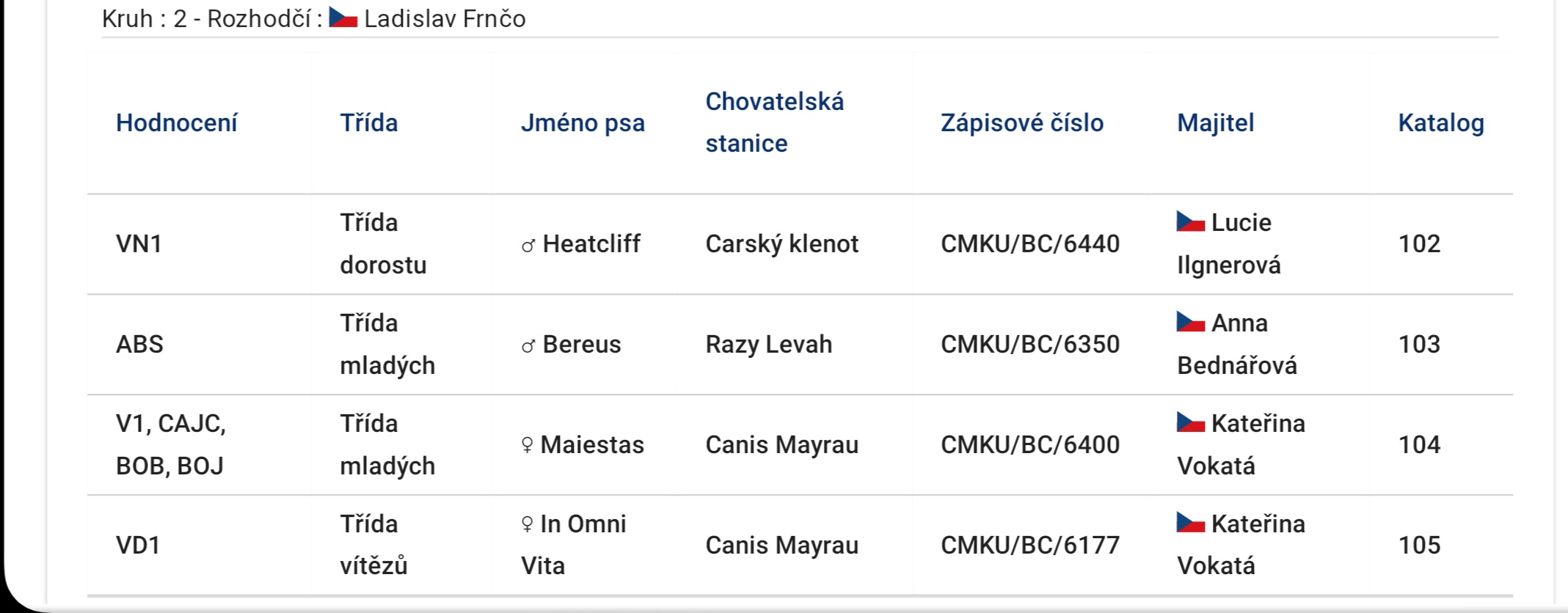Sort table by Třída column header
Image resolution: width=1568 pixels, height=613 pixels.
pyautogui.click(x=369, y=122)
